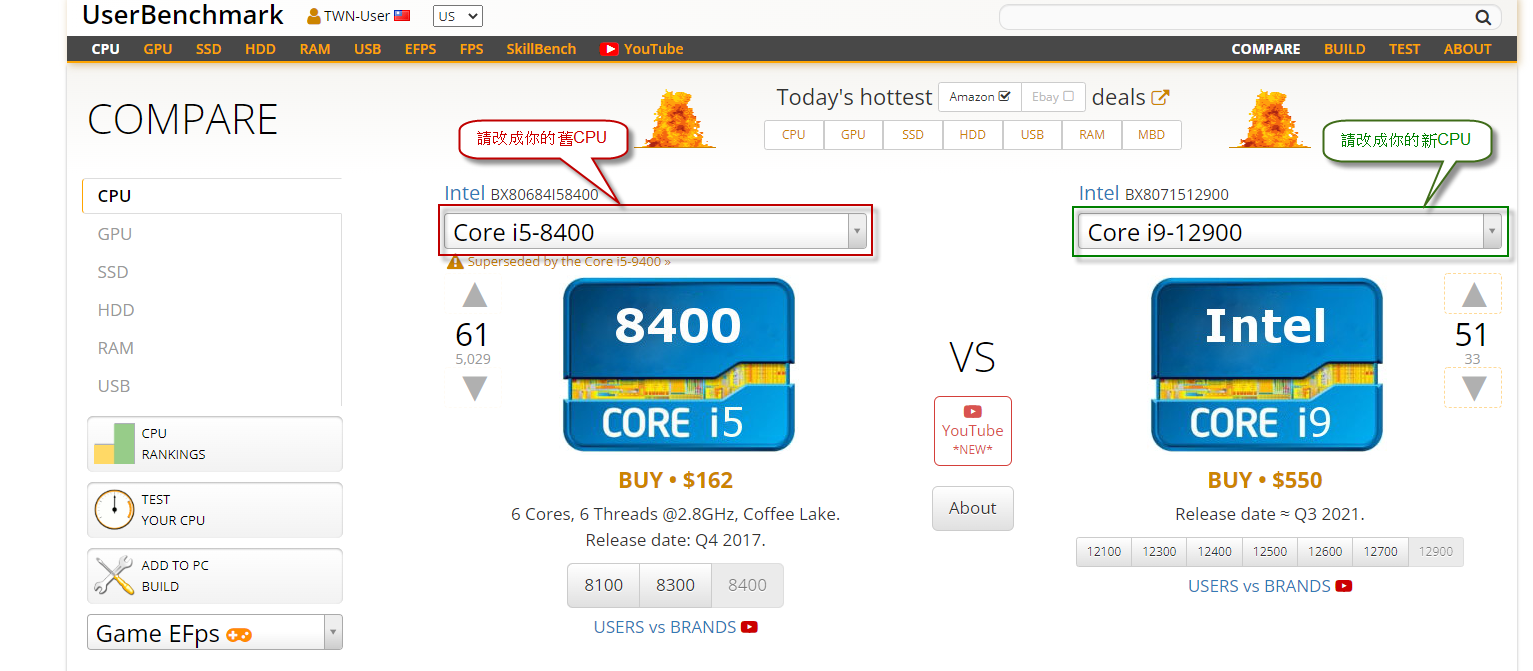Click COMPARE in the navigation bar

click(x=1266, y=49)
